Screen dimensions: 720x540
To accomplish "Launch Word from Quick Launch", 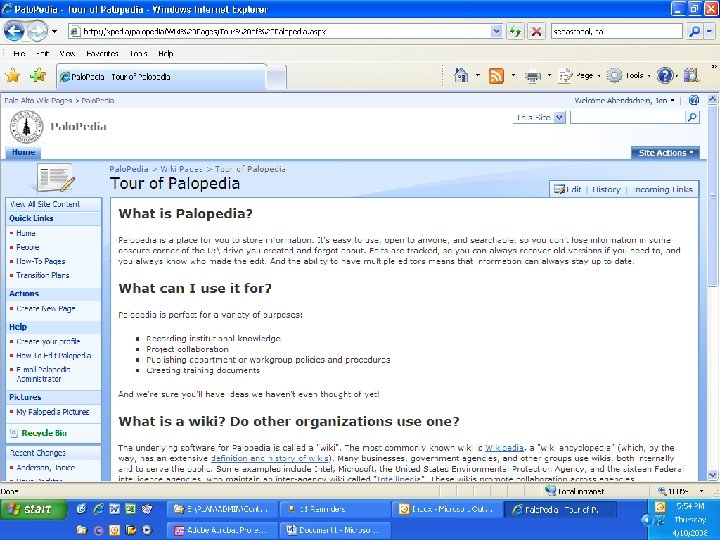I will pos(114,509).
